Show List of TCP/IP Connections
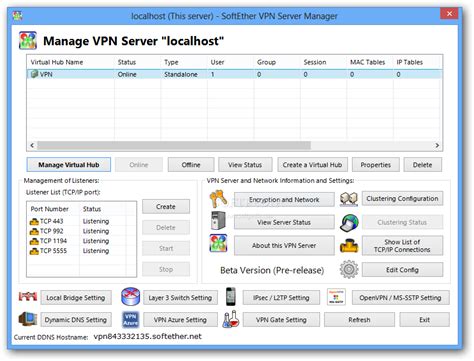The image size is (474, 361). (x=402, y=245)
